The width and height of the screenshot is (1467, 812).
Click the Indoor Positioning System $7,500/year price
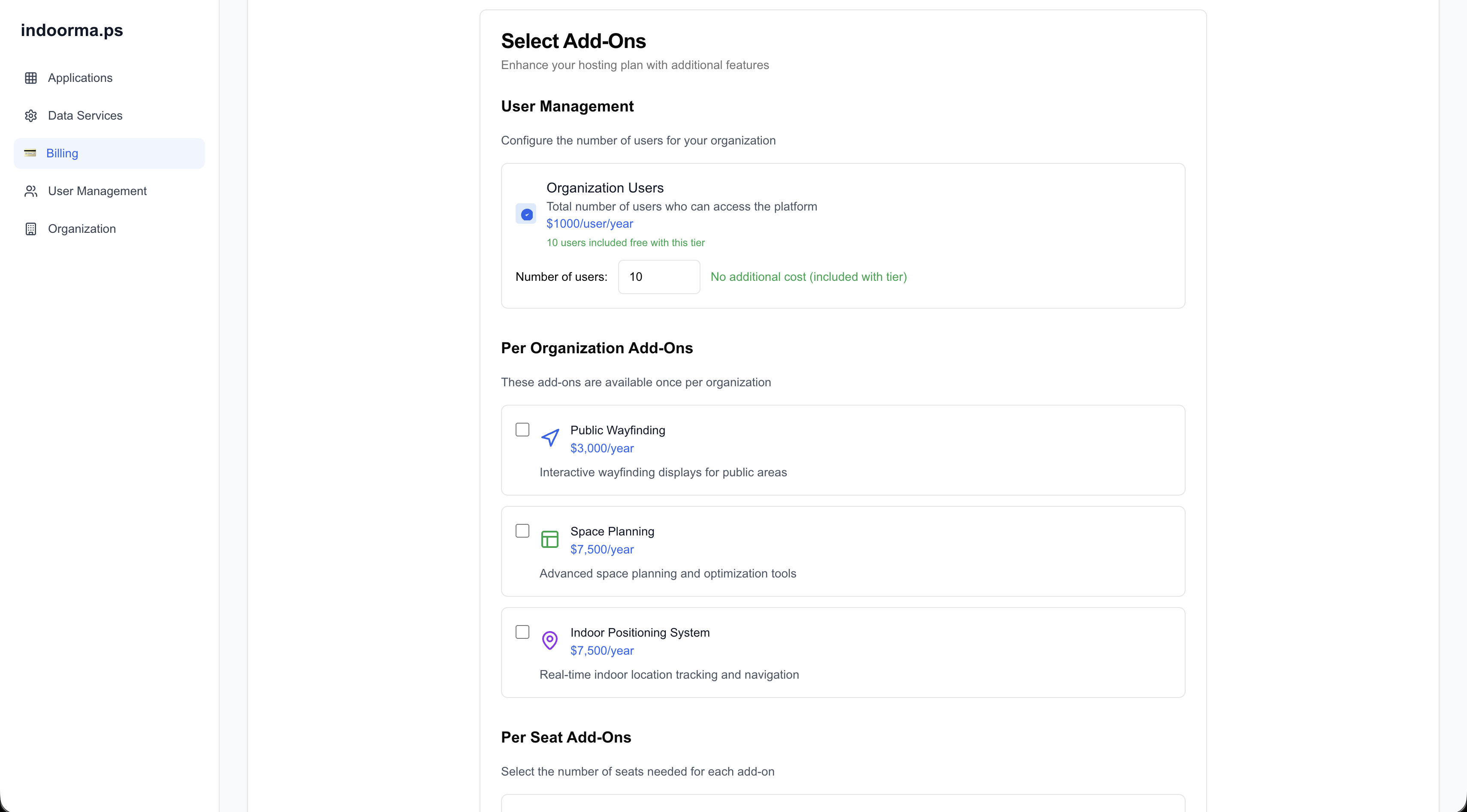coord(602,650)
